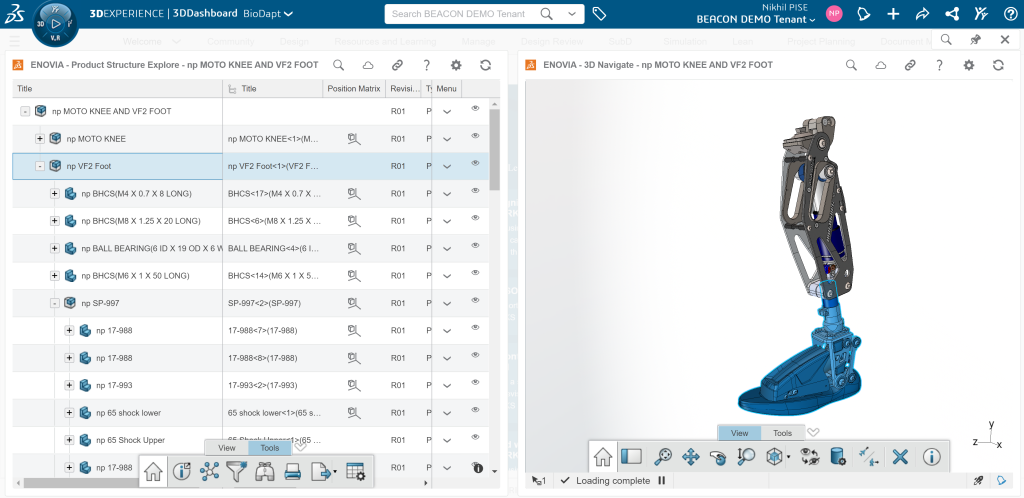Open the search scope dropdown arrow

click(x=573, y=14)
